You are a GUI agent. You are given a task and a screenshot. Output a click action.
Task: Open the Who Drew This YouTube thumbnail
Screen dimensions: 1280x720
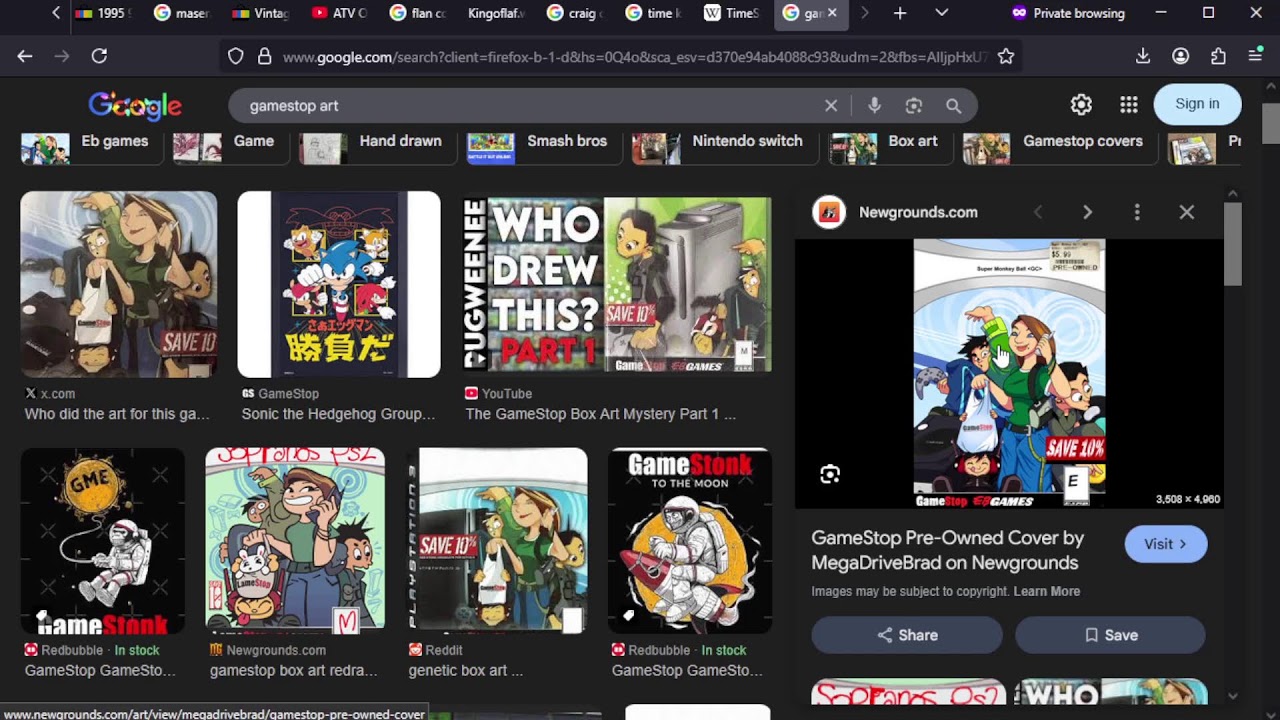[617, 284]
